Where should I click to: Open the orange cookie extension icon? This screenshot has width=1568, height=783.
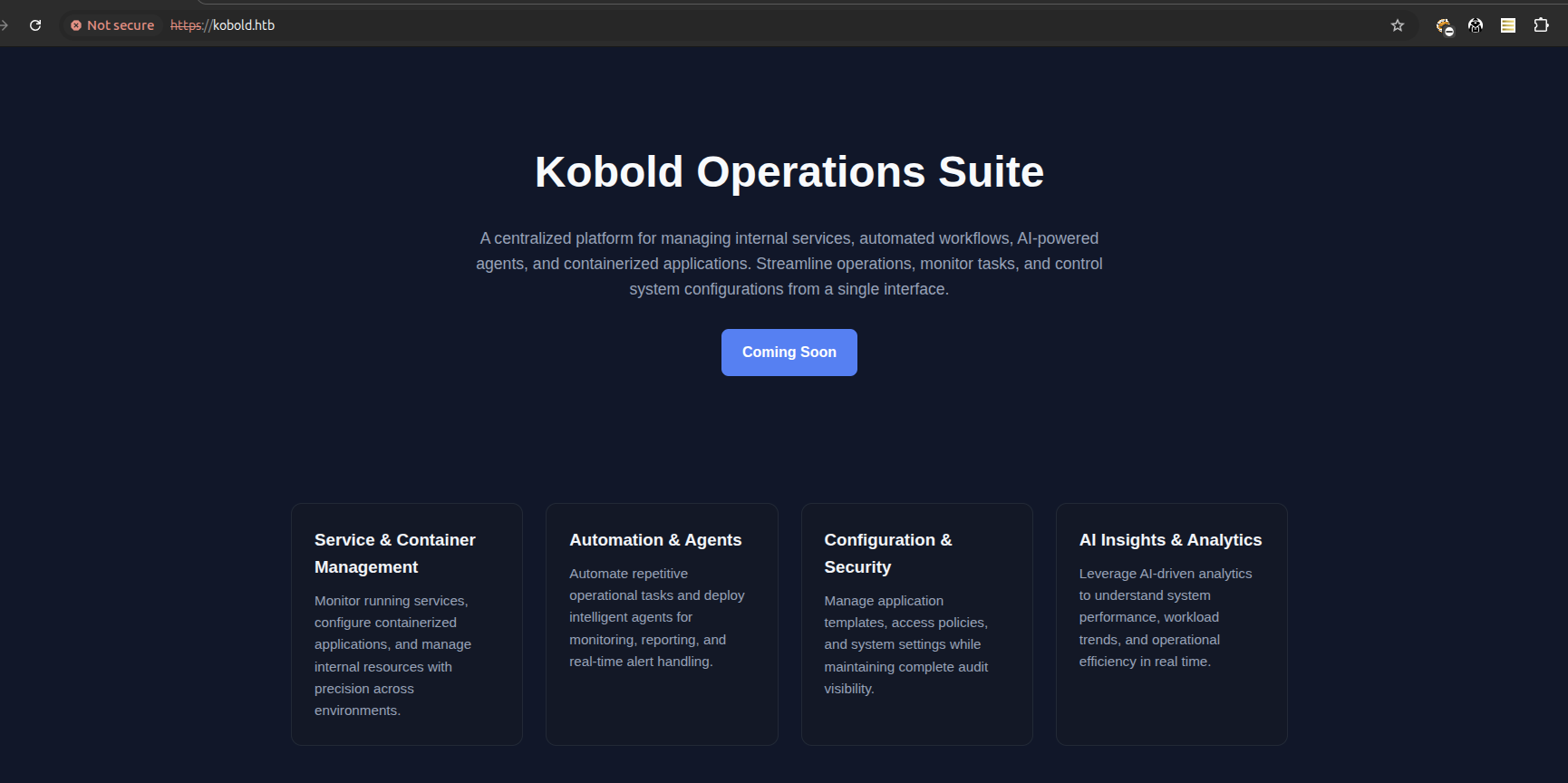1444,26
